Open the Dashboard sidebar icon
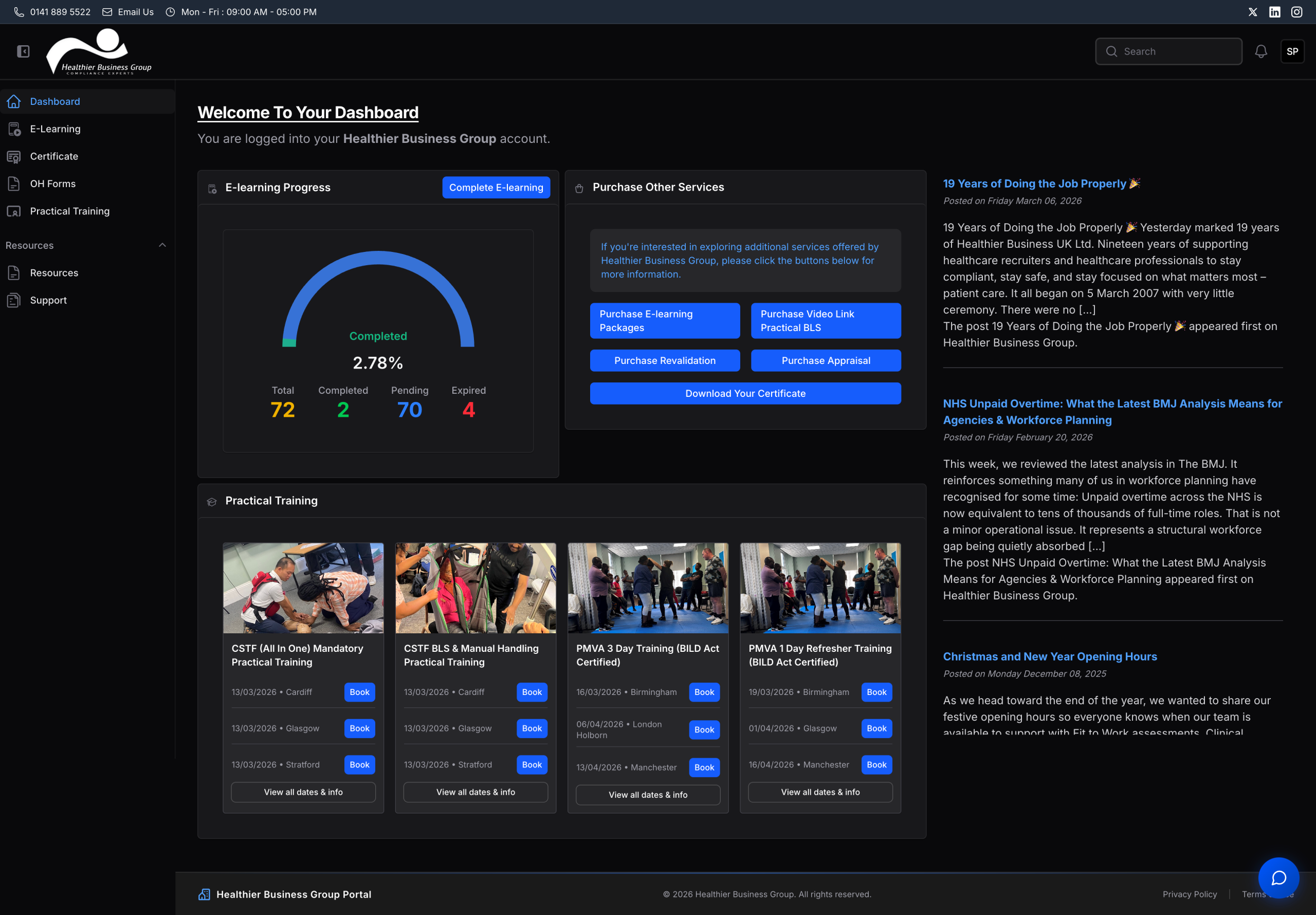Screen dimensions: 1316x915 (x=14, y=101)
